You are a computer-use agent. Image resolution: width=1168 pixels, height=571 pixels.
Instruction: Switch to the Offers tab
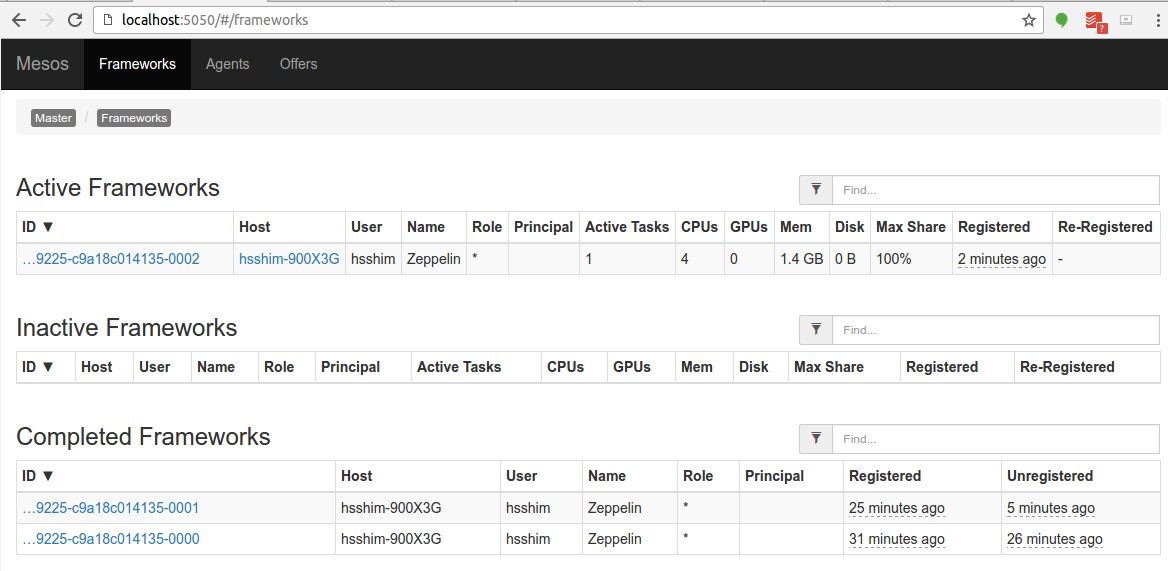pos(298,64)
